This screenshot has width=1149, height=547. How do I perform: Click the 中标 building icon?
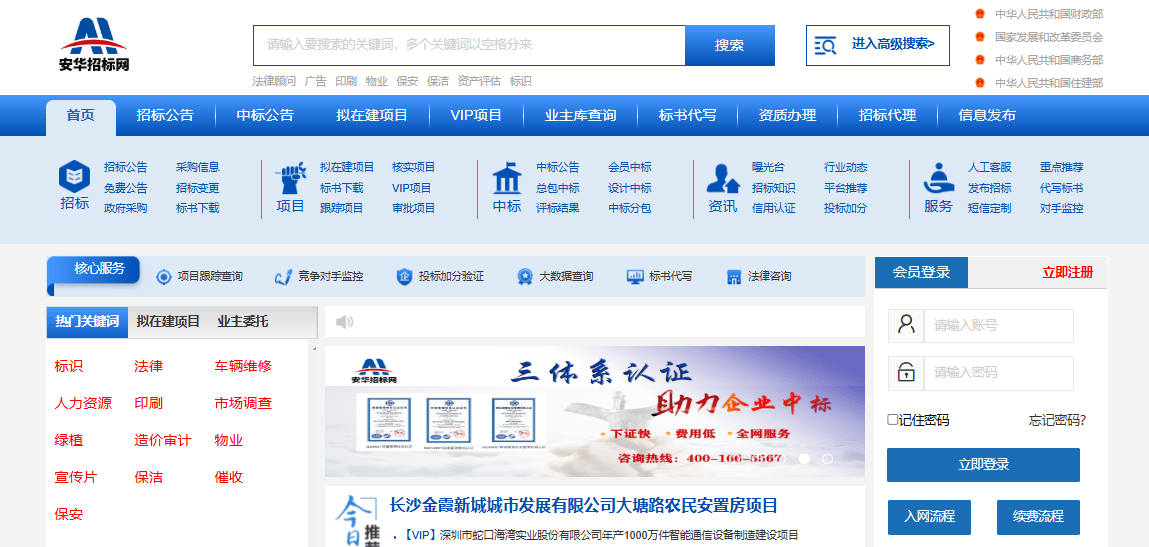[x=507, y=178]
